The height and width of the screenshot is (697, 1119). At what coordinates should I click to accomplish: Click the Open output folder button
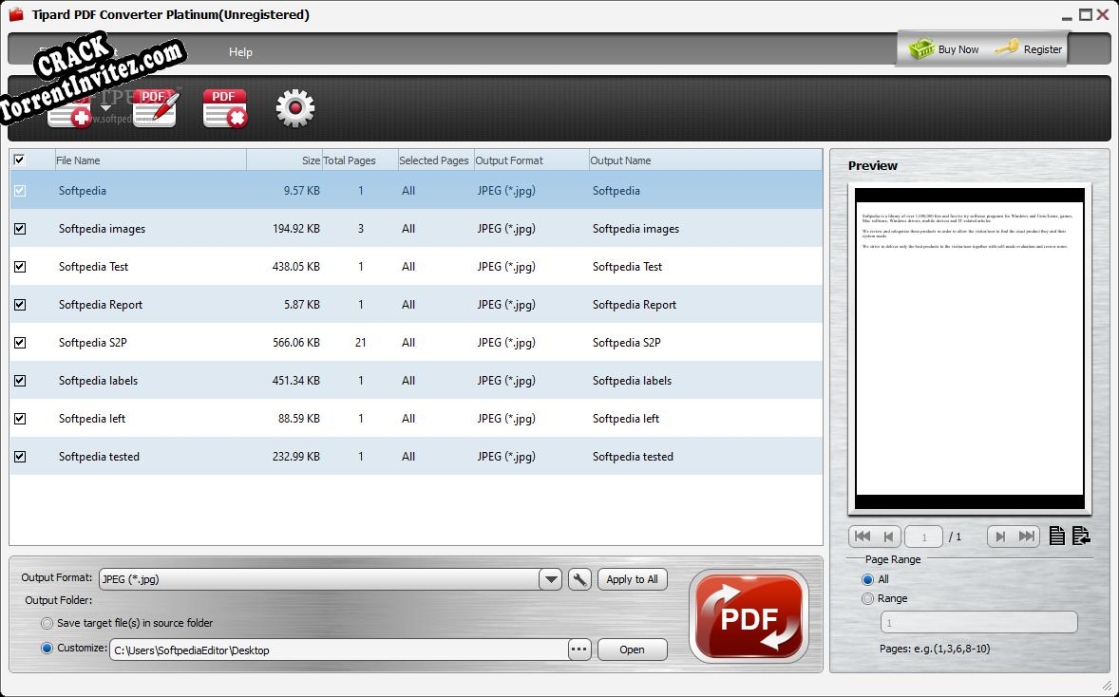click(632, 649)
